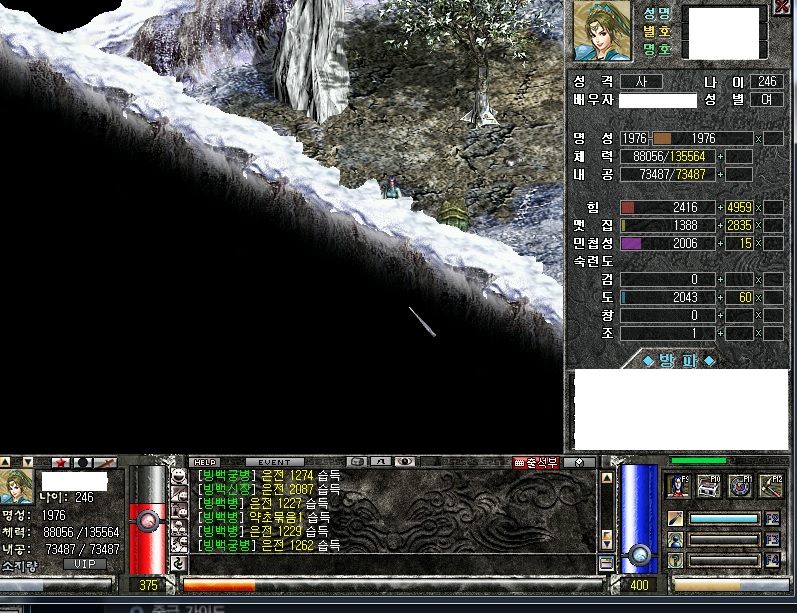Click the player character in the snow

point(392,187)
